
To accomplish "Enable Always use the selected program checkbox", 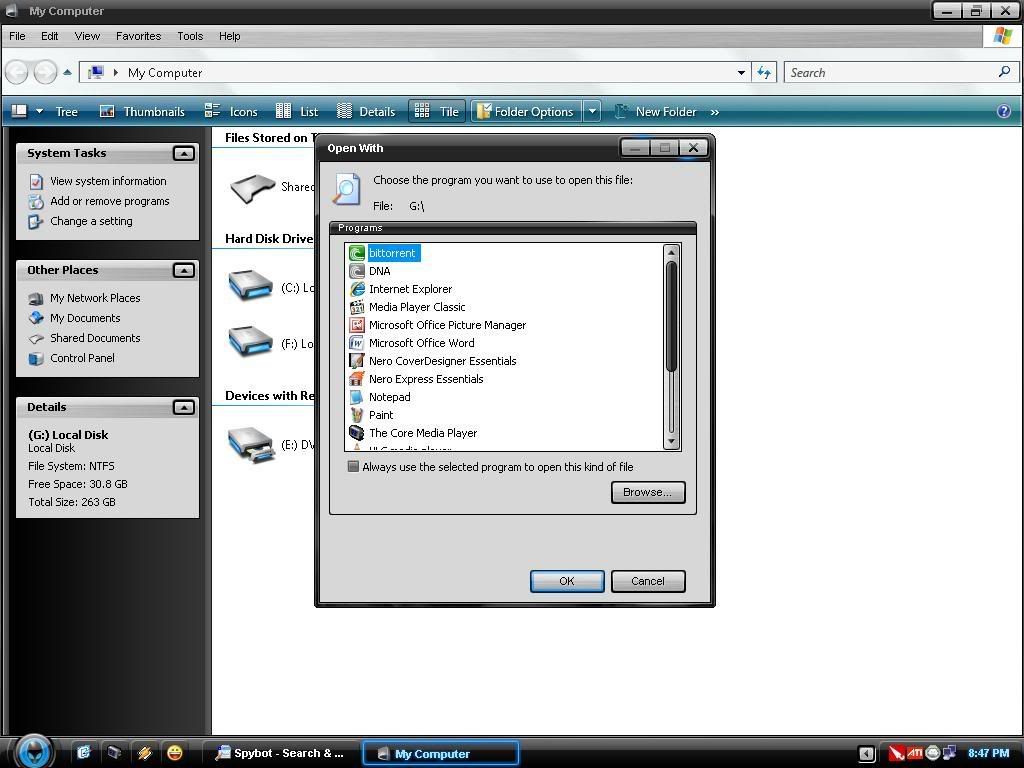I will tap(353, 466).
